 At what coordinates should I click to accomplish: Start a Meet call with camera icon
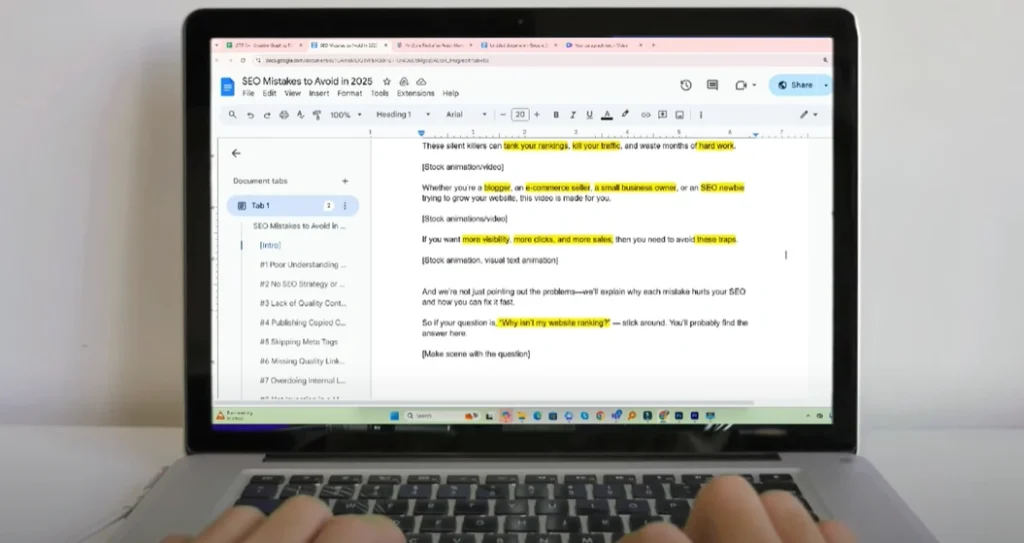click(741, 85)
